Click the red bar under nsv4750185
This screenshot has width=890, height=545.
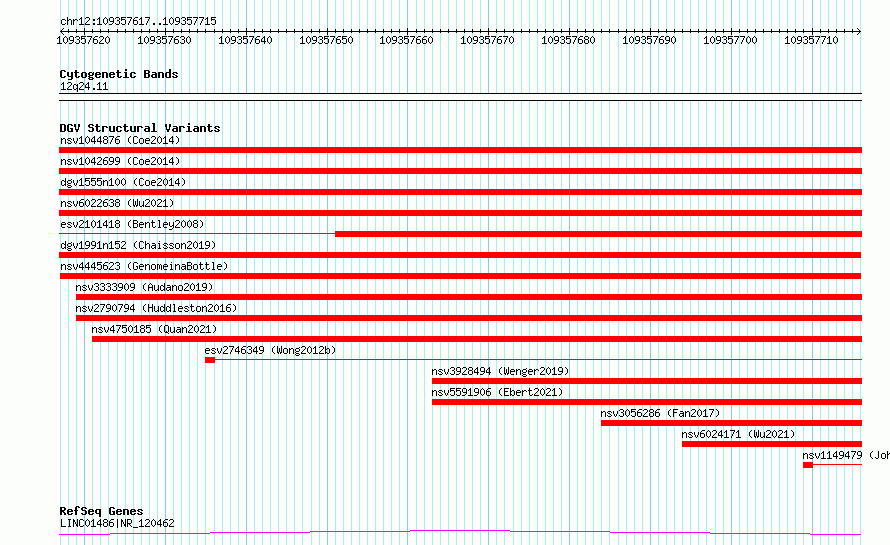coord(477,339)
